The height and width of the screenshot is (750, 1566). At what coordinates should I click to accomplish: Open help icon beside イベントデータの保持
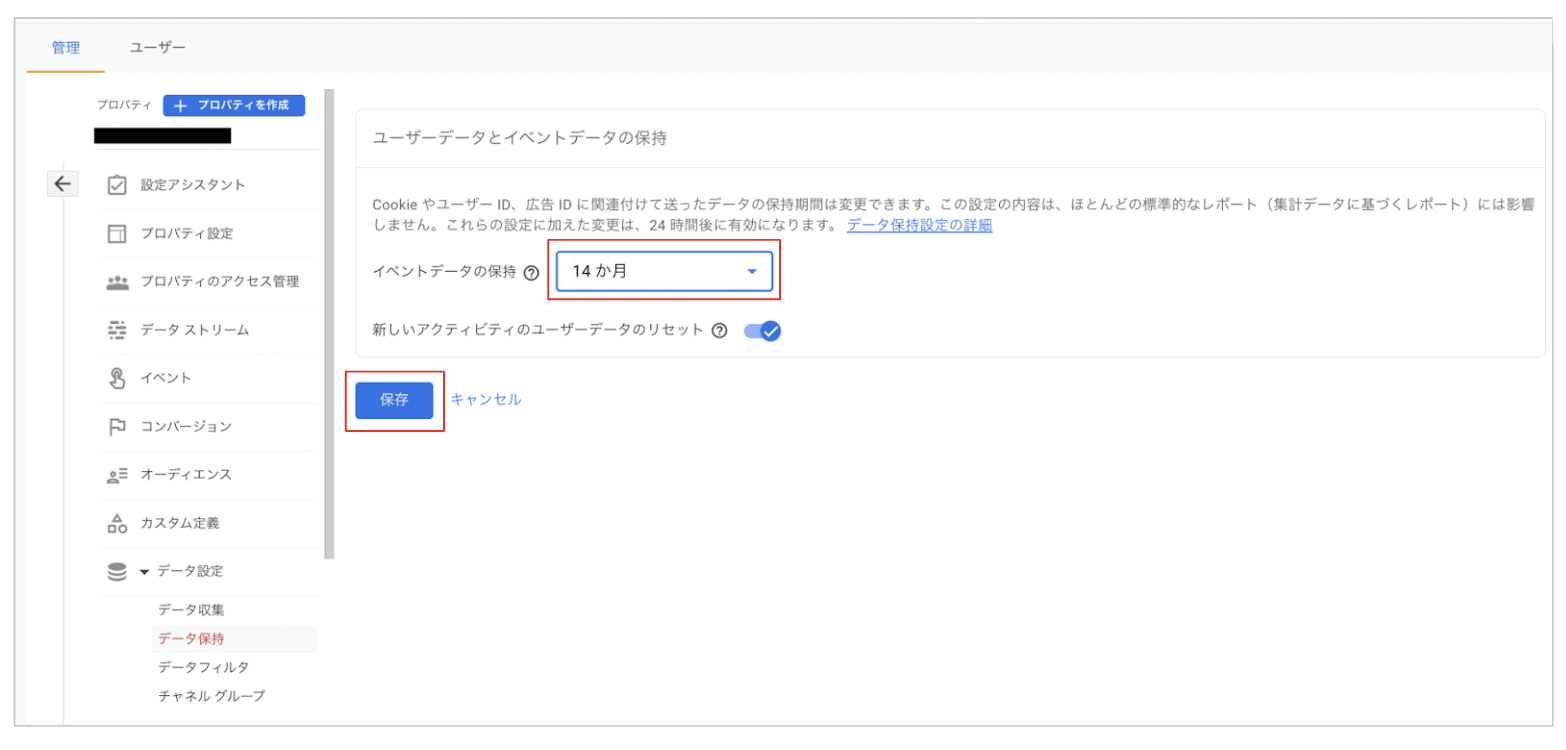coord(531,272)
